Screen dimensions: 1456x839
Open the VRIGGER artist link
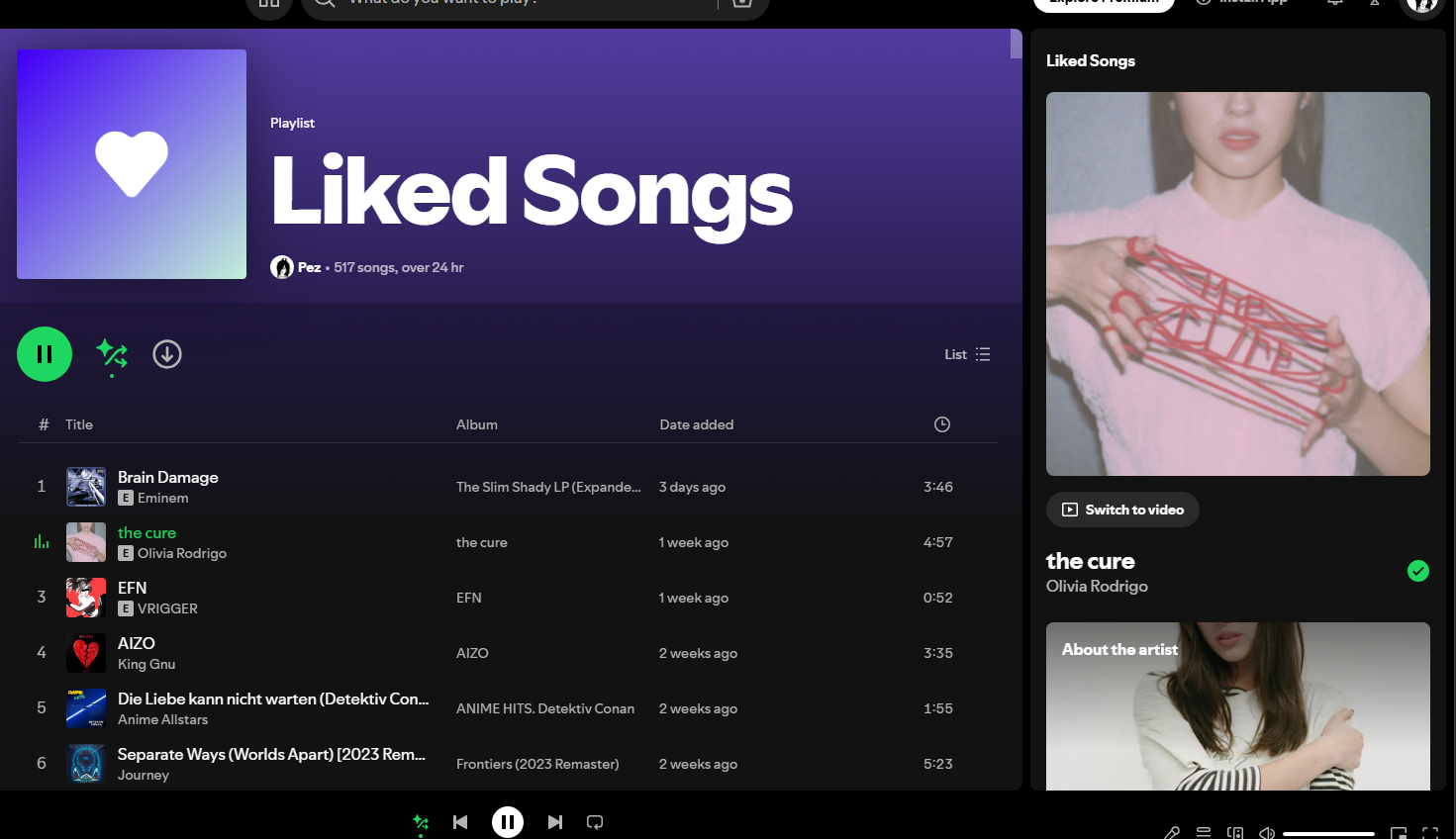point(168,608)
